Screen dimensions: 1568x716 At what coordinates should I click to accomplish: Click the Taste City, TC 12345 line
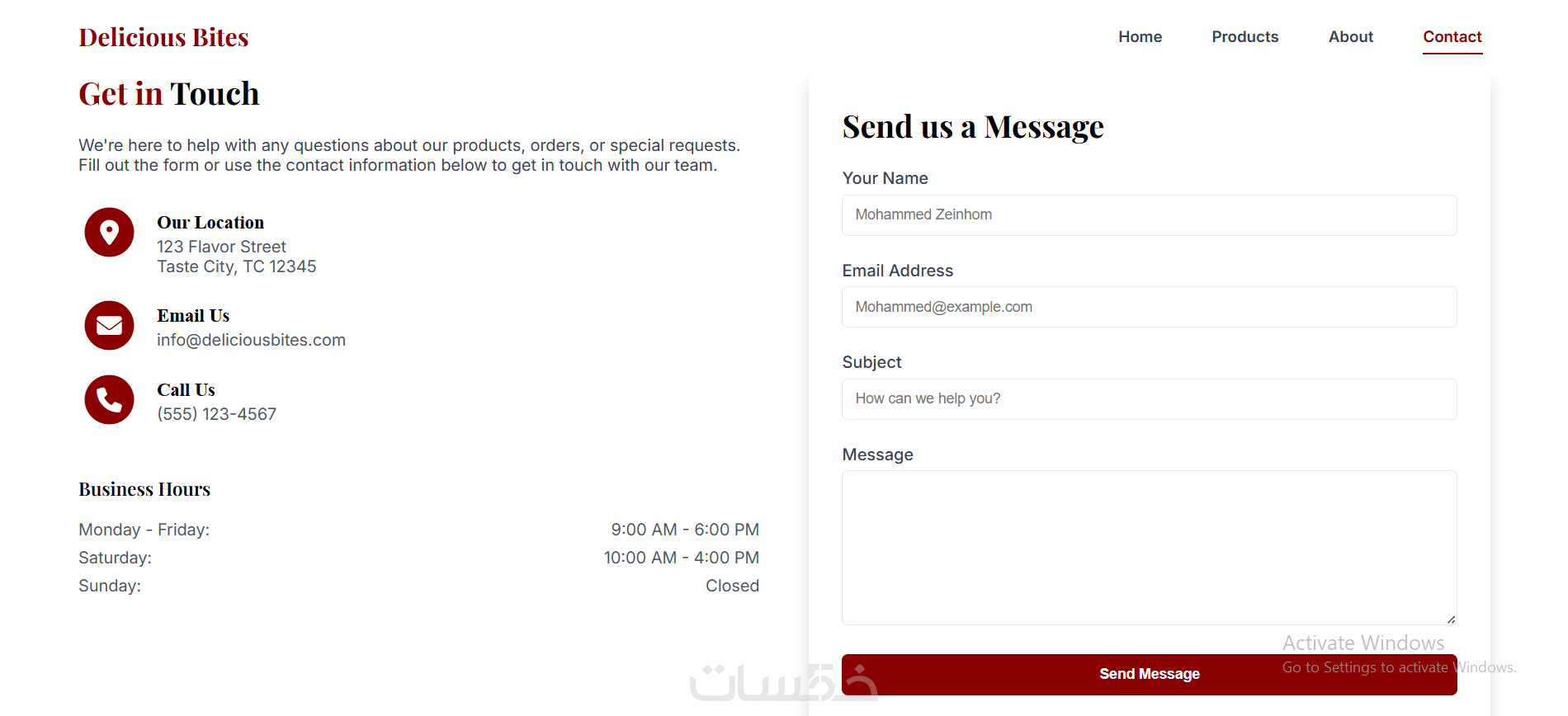pyautogui.click(x=236, y=266)
